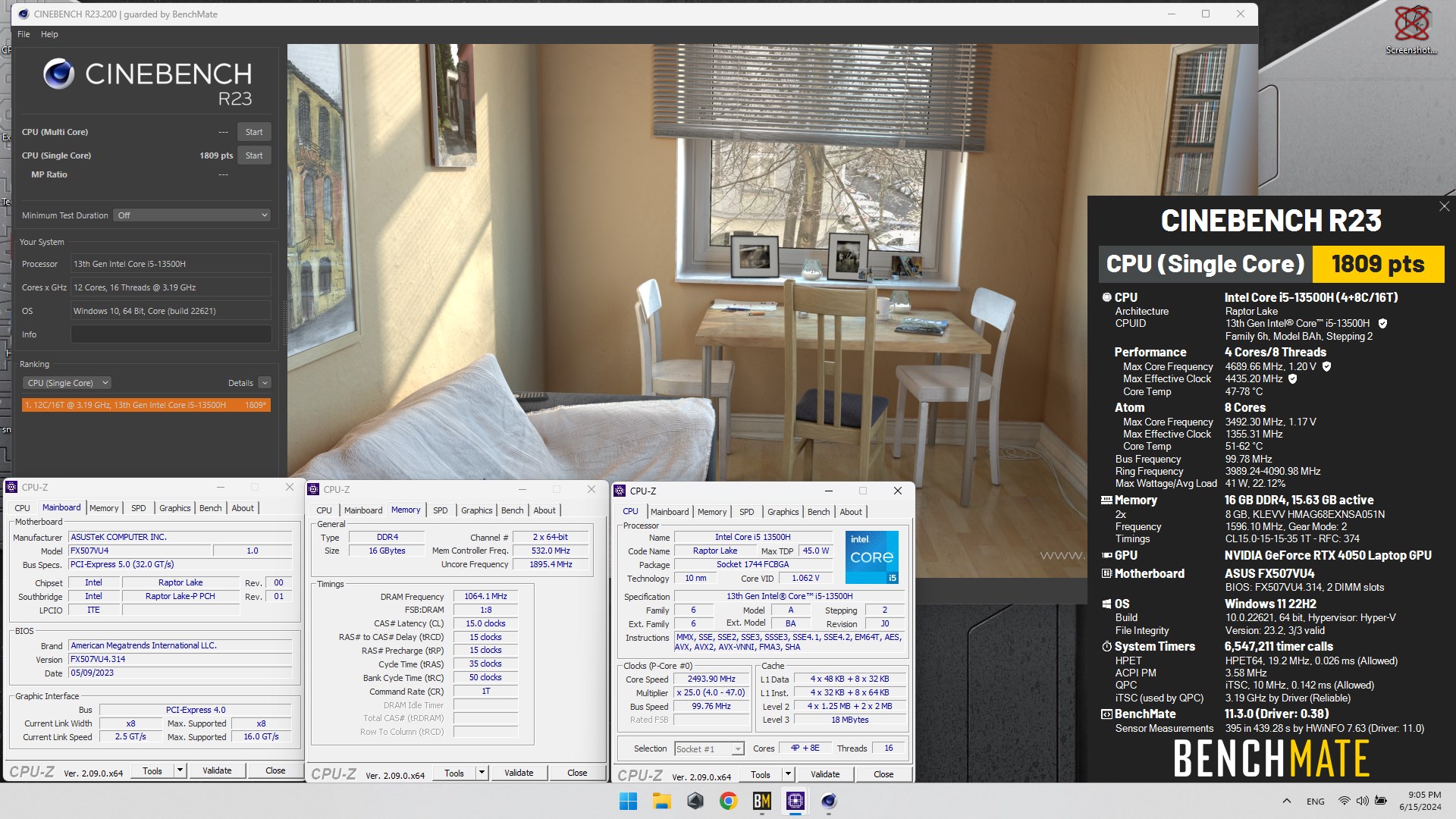The image size is (1456, 819).
Task: Switch to CPU-Z taskbar icon
Action: 795,801
